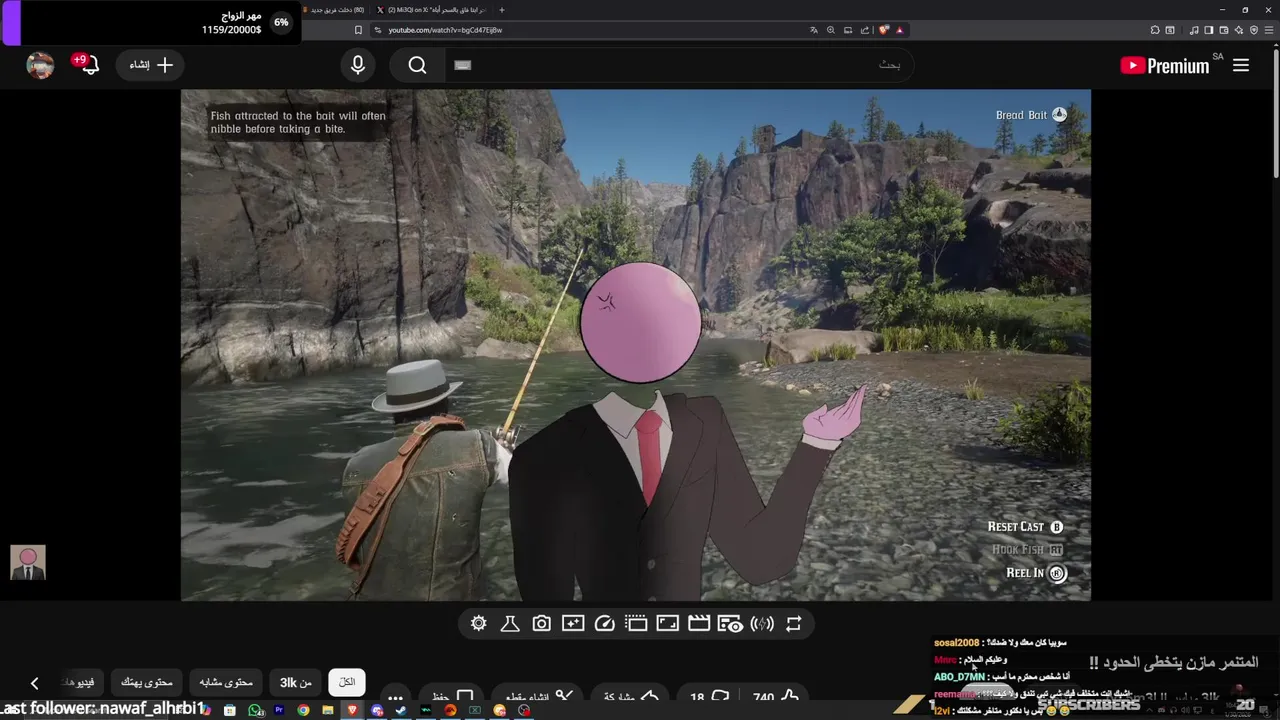
Task: Open the account avatar menu
Action: coord(40,65)
